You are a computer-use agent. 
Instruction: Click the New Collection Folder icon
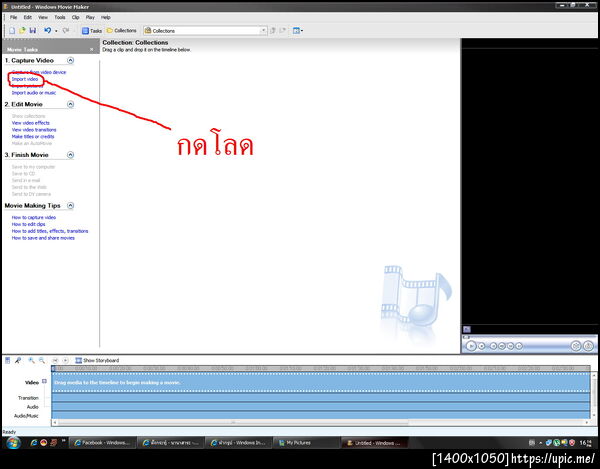(283, 31)
